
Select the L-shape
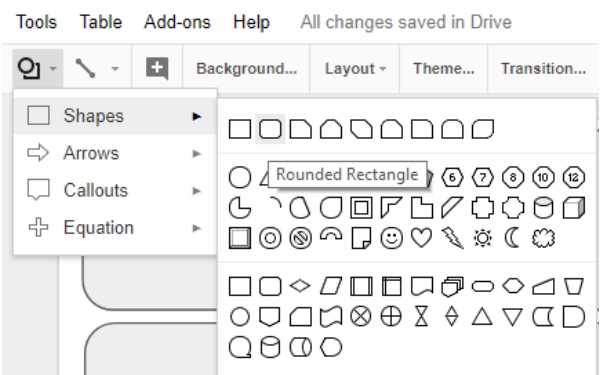pyautogui.click(x=422, y=208)
